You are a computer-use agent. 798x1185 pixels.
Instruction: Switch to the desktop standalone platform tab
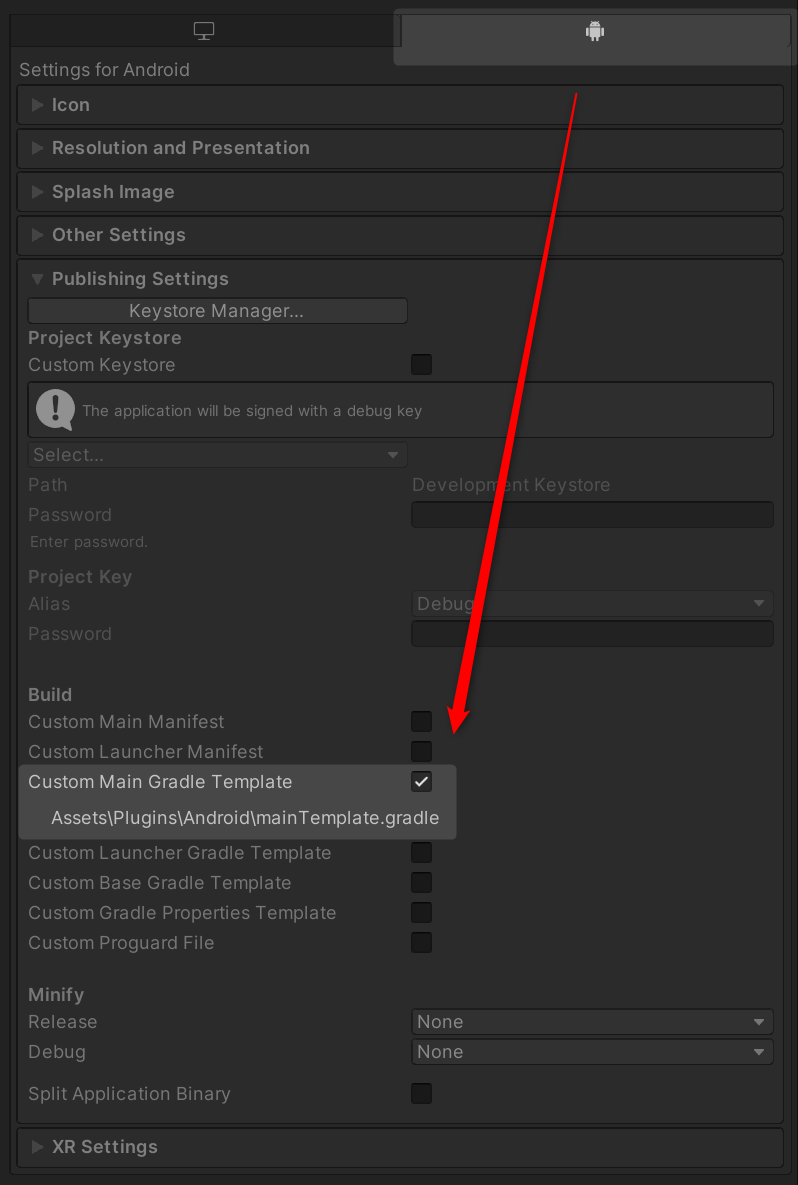pos(204,31)
